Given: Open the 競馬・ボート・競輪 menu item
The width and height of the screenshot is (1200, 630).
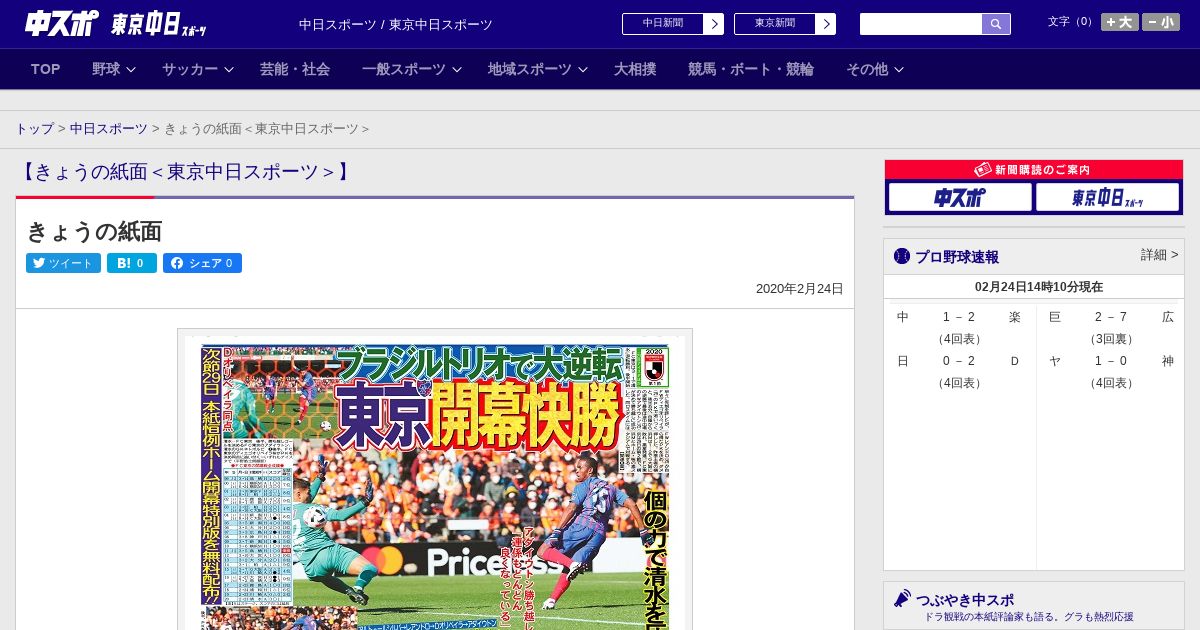Looking at the screenshot, I should click(x=751, y=69).
